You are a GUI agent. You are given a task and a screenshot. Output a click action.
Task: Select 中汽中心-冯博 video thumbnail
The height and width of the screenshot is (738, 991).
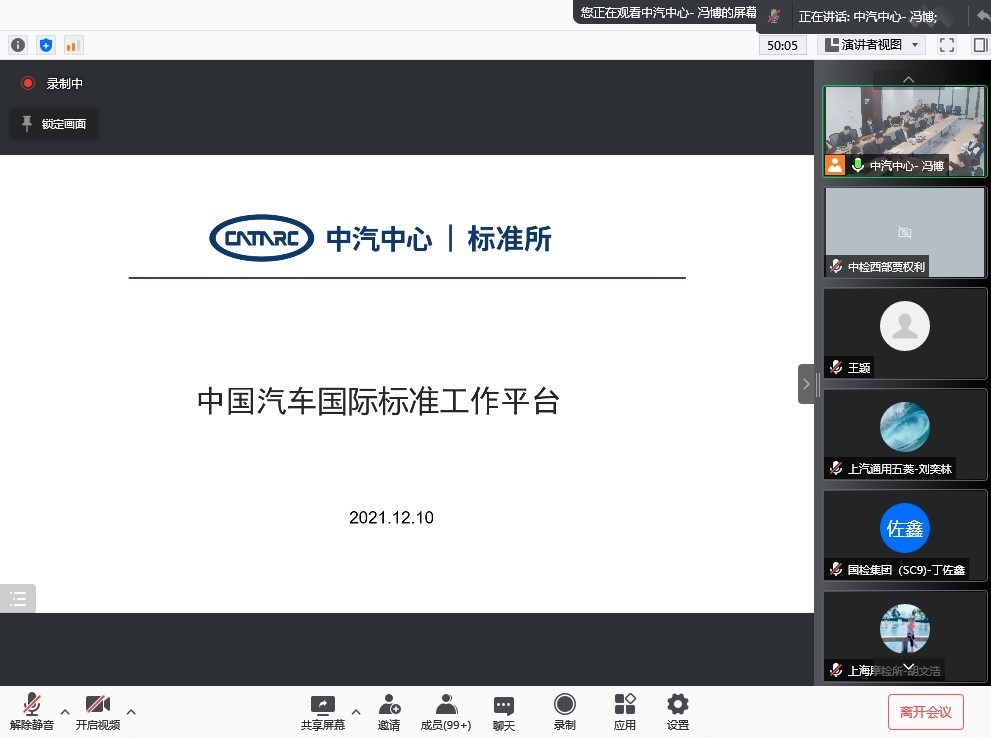[904, 131]
